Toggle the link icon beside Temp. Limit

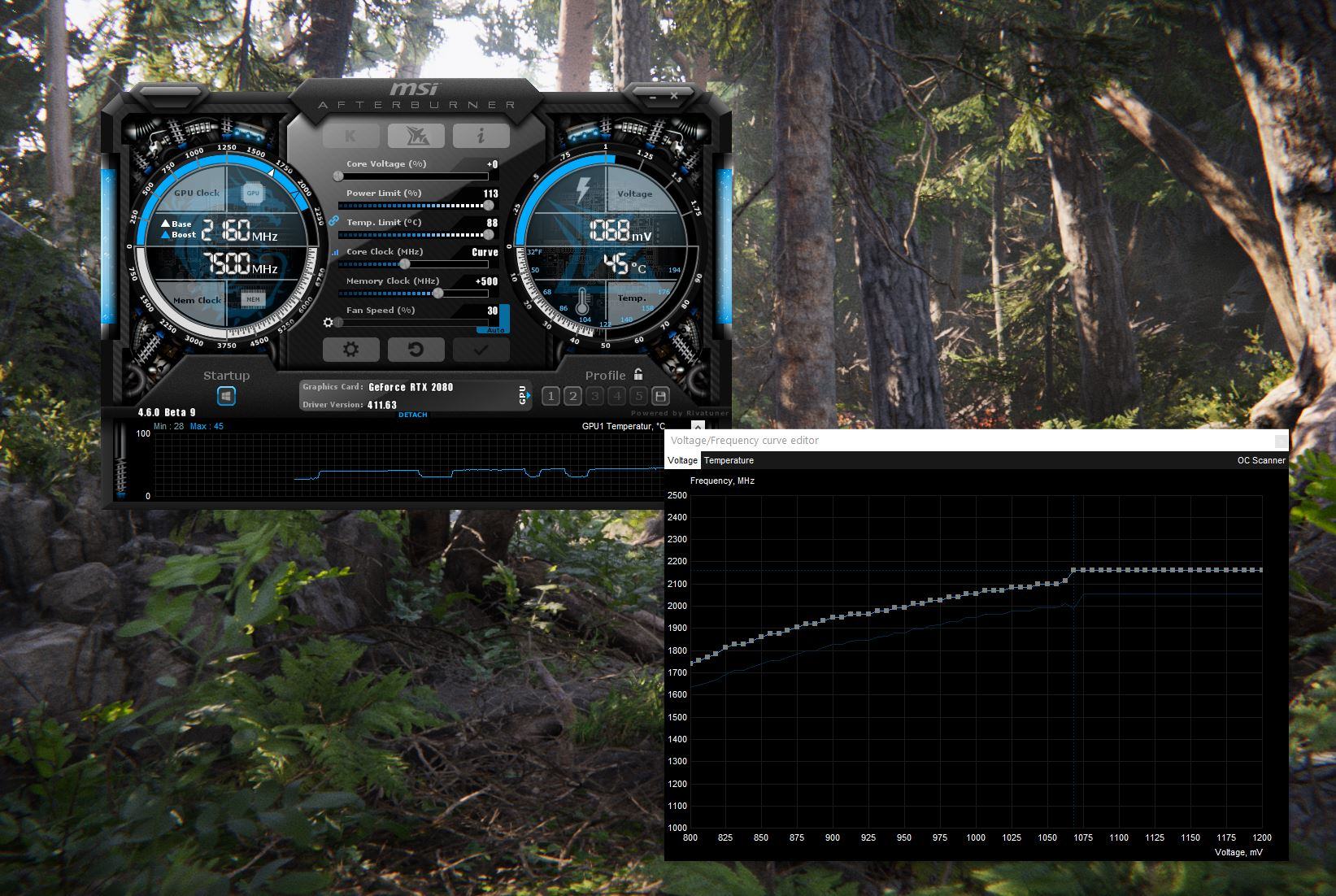[333, 222]
